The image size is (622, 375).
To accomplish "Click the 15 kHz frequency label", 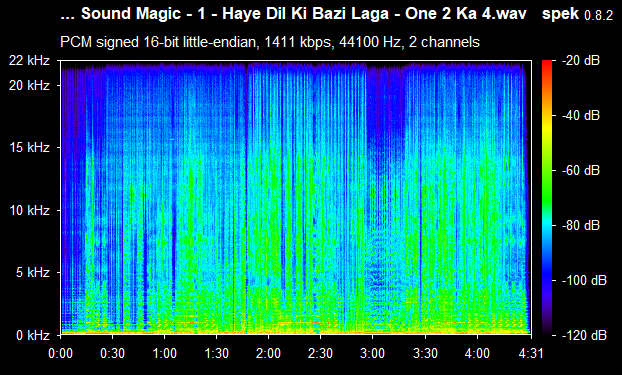I will coord(30,148).
